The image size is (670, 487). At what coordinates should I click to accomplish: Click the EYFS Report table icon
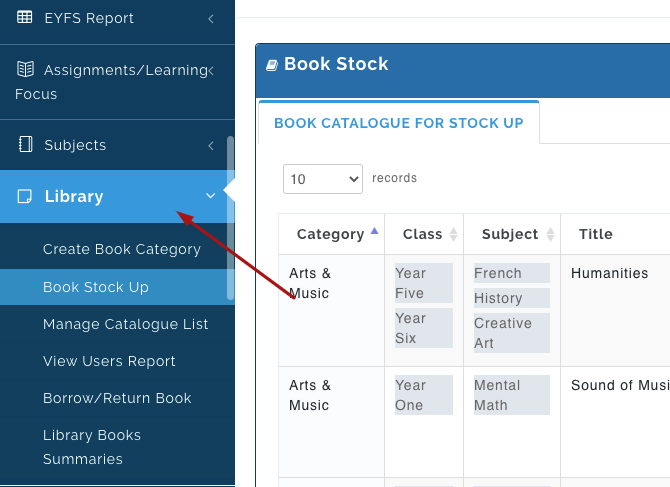coord(24,17)
